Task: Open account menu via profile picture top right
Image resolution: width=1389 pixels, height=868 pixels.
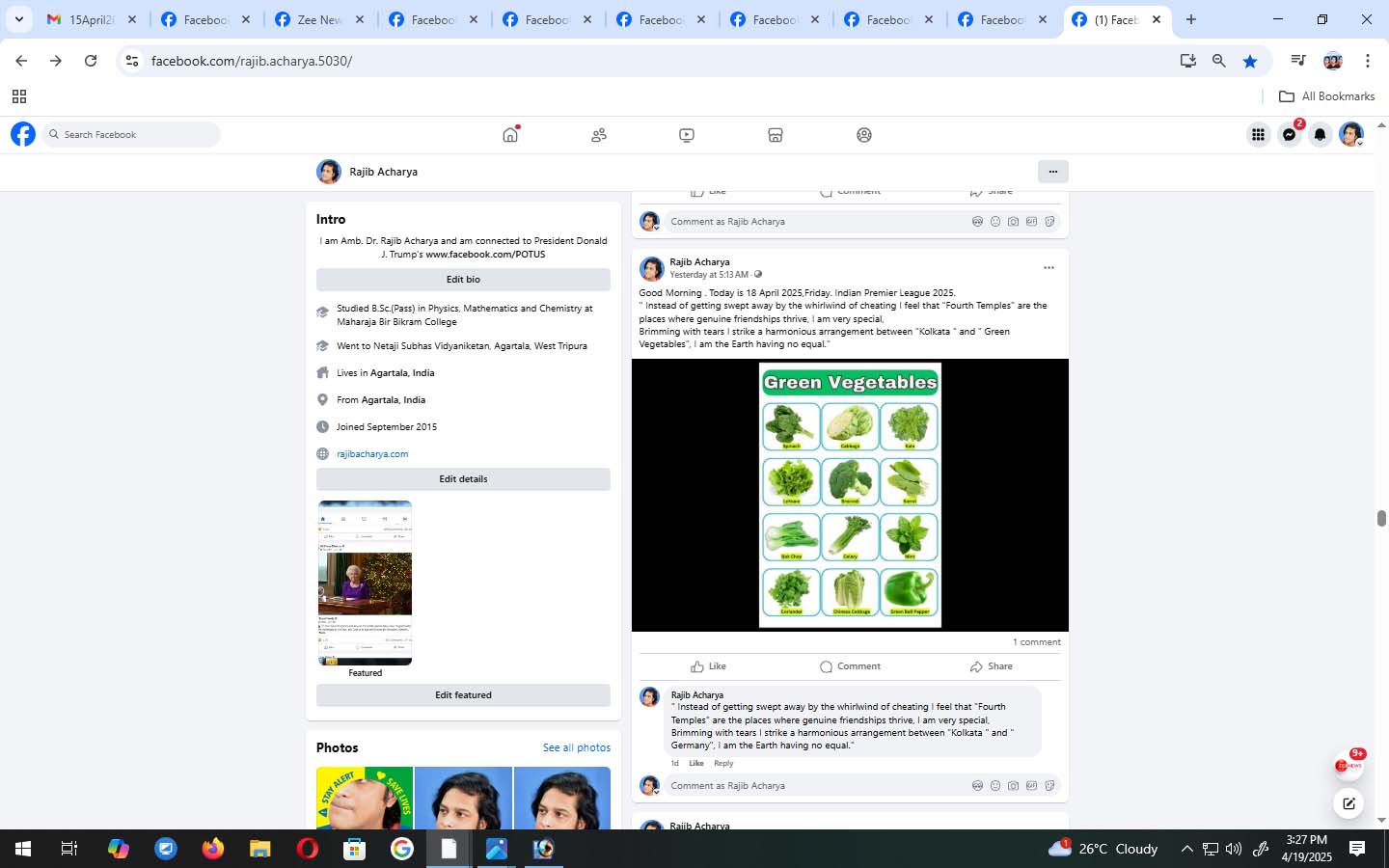Action: click(1351, 135)
